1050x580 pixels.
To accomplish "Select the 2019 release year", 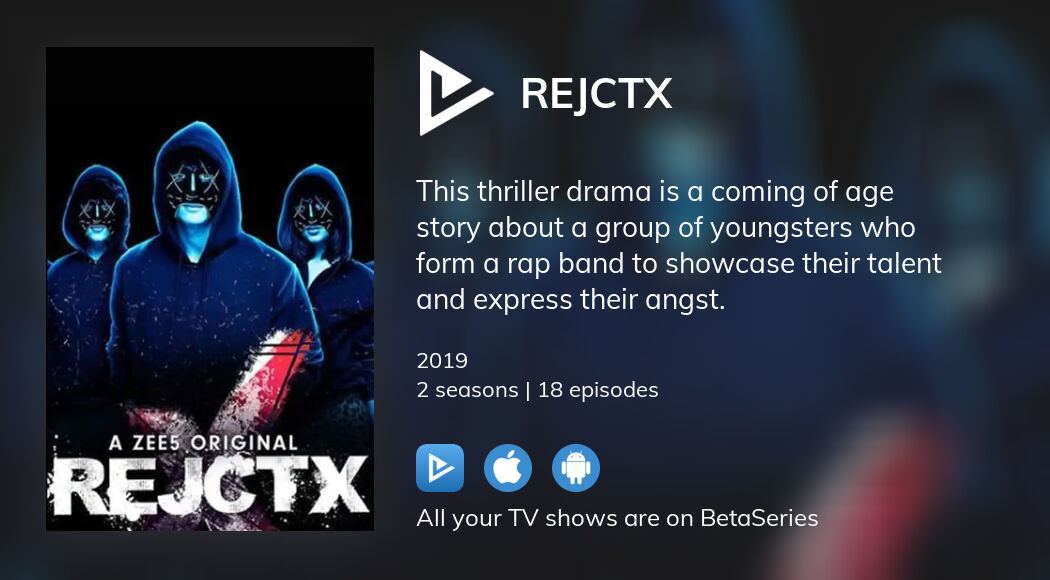I will pyautogui.click(x=442, y=361).
